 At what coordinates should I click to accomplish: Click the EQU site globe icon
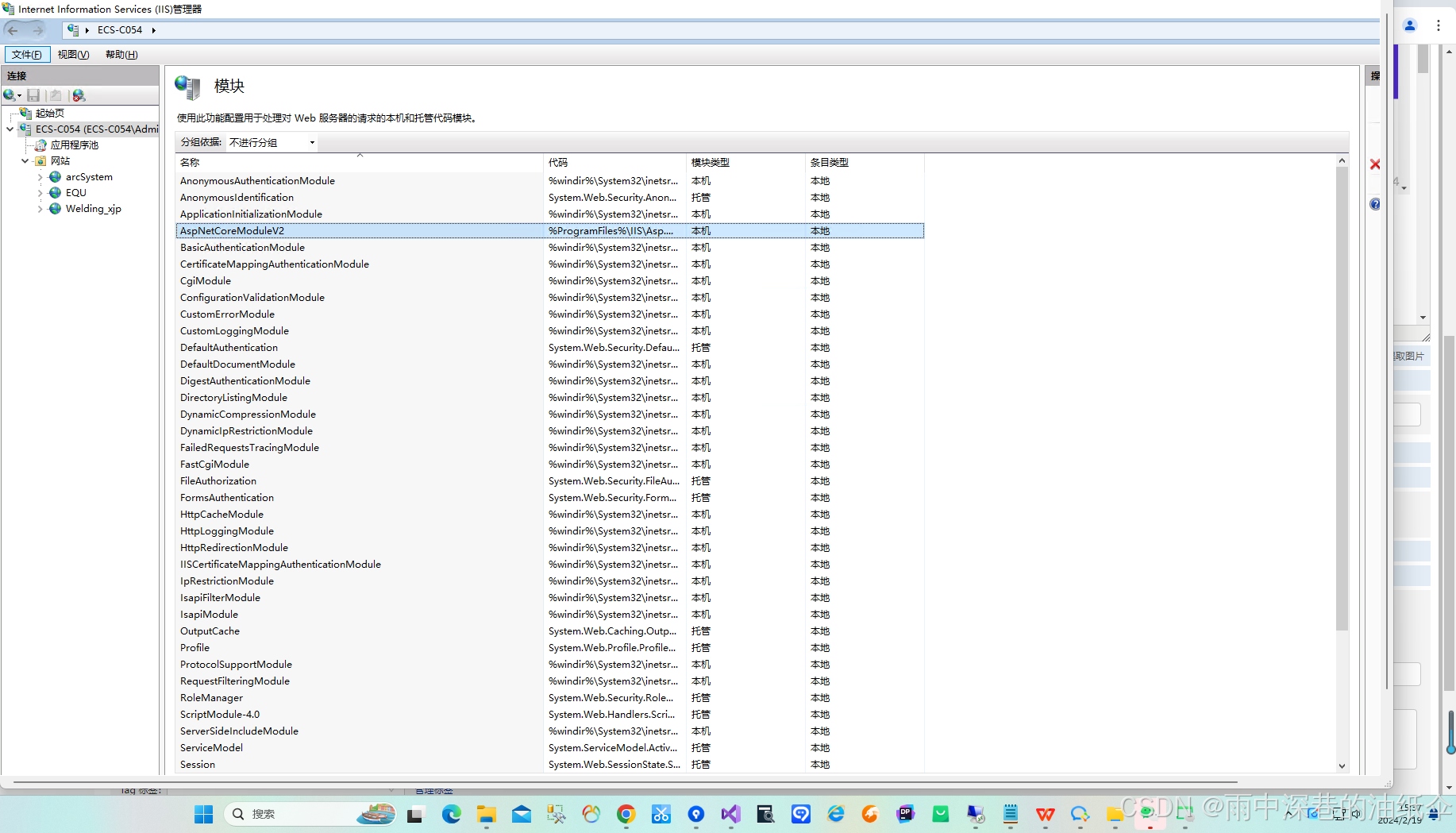(55, 192)
